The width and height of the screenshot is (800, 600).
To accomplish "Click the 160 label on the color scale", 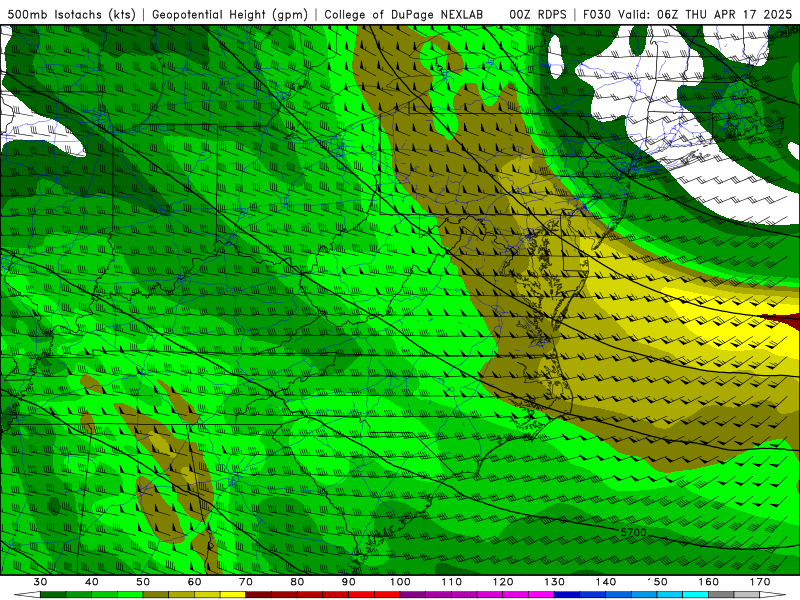I will (x=708, y=582).
